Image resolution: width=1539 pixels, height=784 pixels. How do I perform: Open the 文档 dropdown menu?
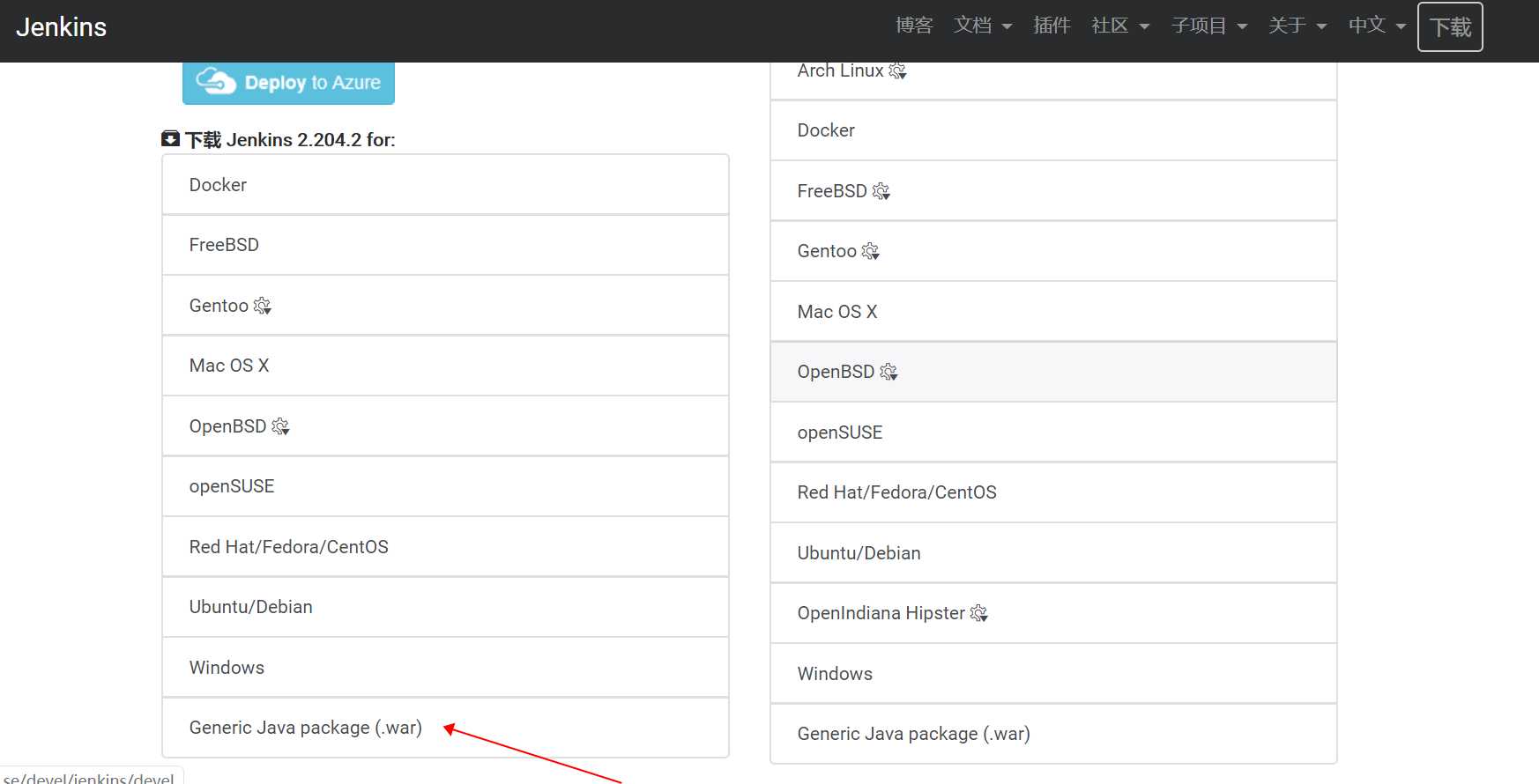point(982,26)
